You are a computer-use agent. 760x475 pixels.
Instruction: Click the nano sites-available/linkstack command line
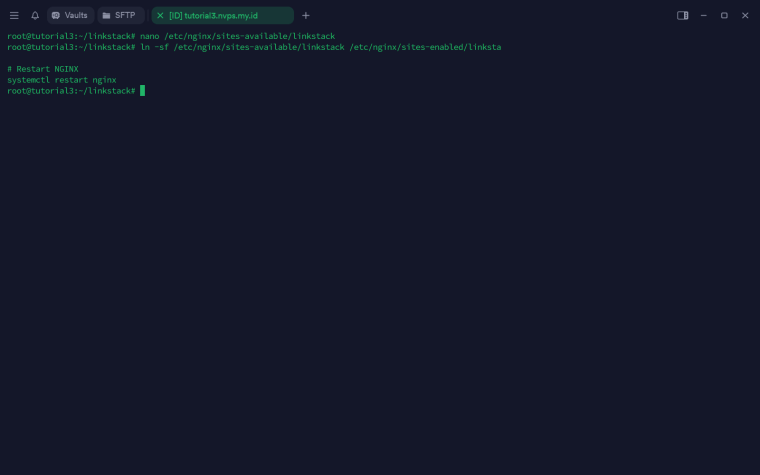[171, 36]
